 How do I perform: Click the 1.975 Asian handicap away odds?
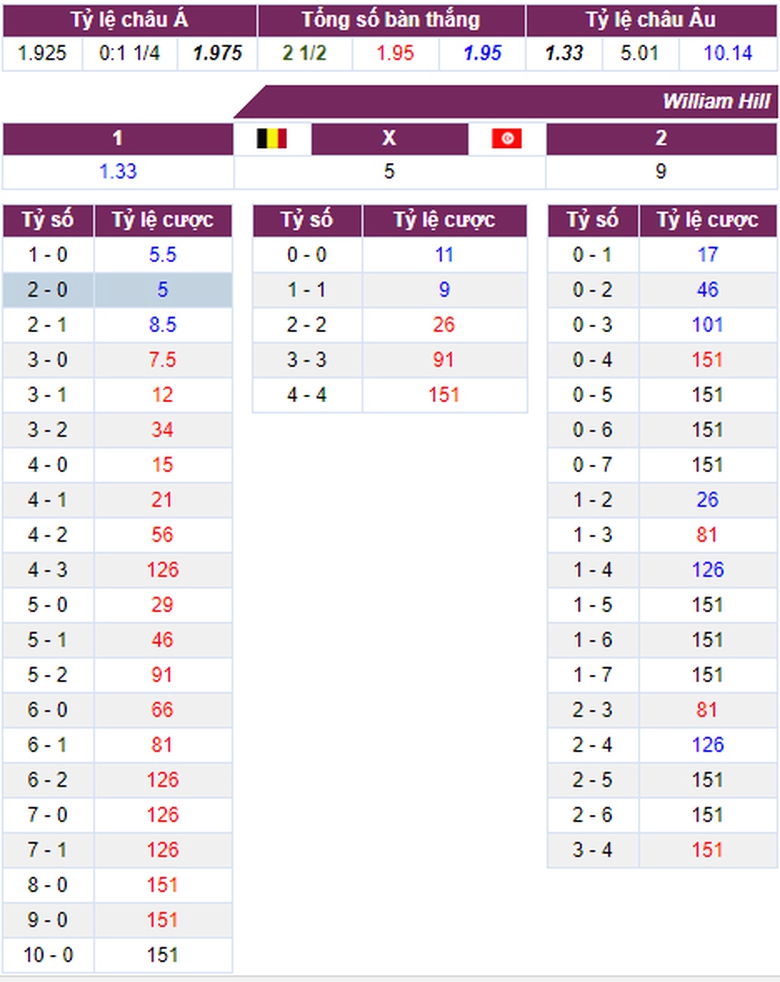[x=217, y=53]
